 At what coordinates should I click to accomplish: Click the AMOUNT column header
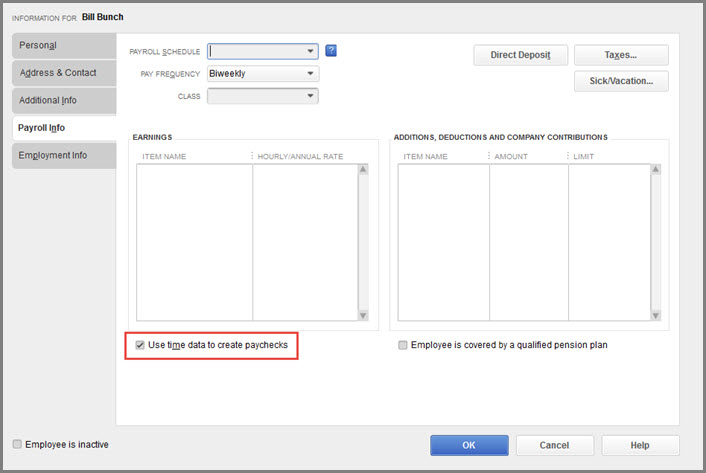pyautogui.click(x=511, y=157)
